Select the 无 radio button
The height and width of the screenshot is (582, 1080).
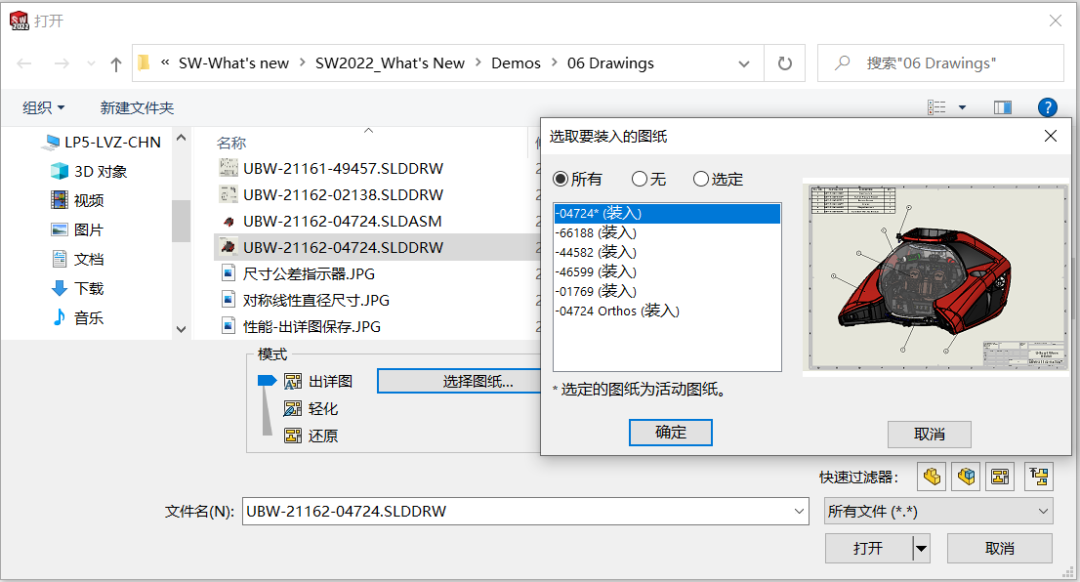[640, 179]
